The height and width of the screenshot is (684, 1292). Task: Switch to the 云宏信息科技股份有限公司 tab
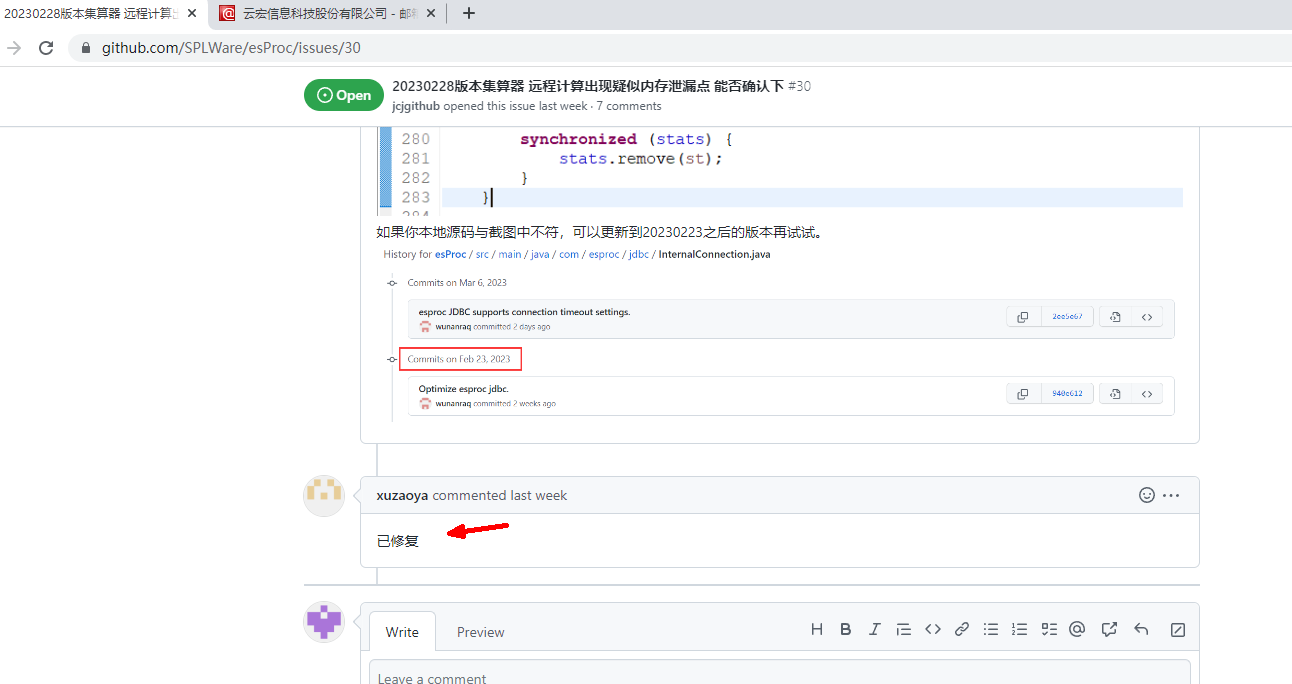(327, 13)
